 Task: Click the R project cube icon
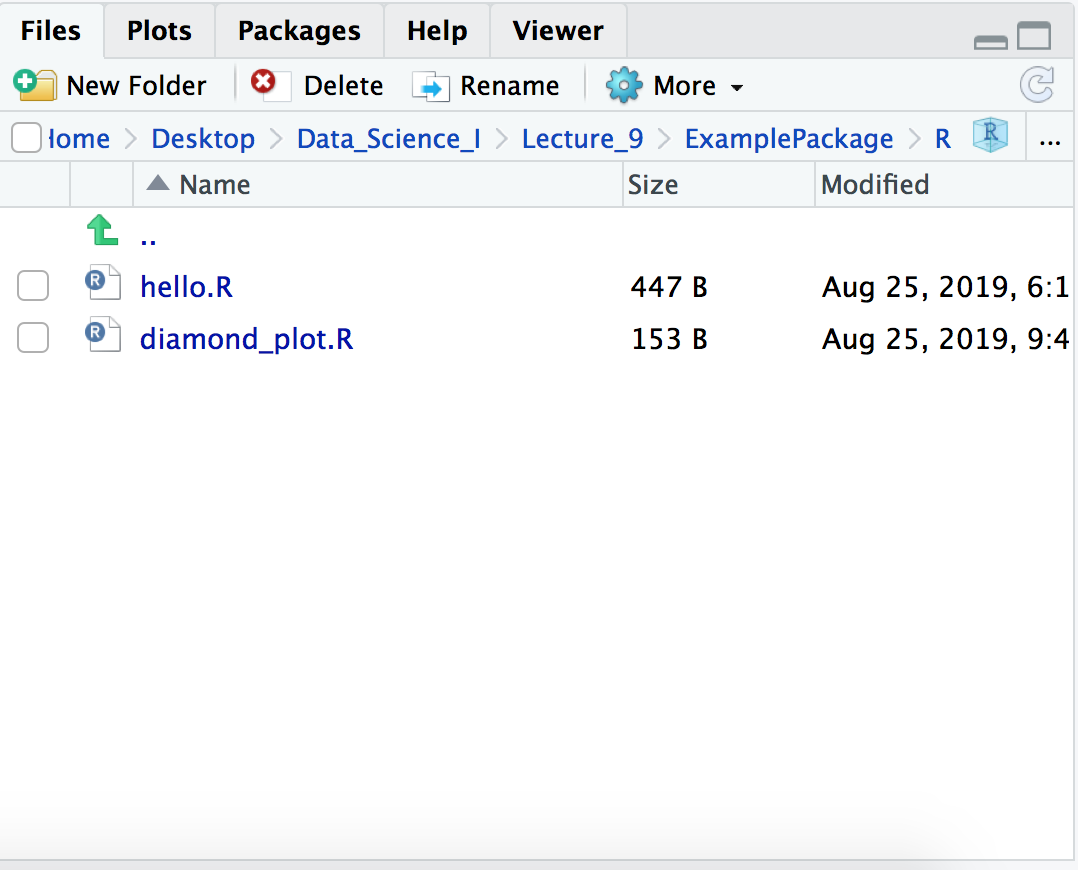[x=990, y=137]
